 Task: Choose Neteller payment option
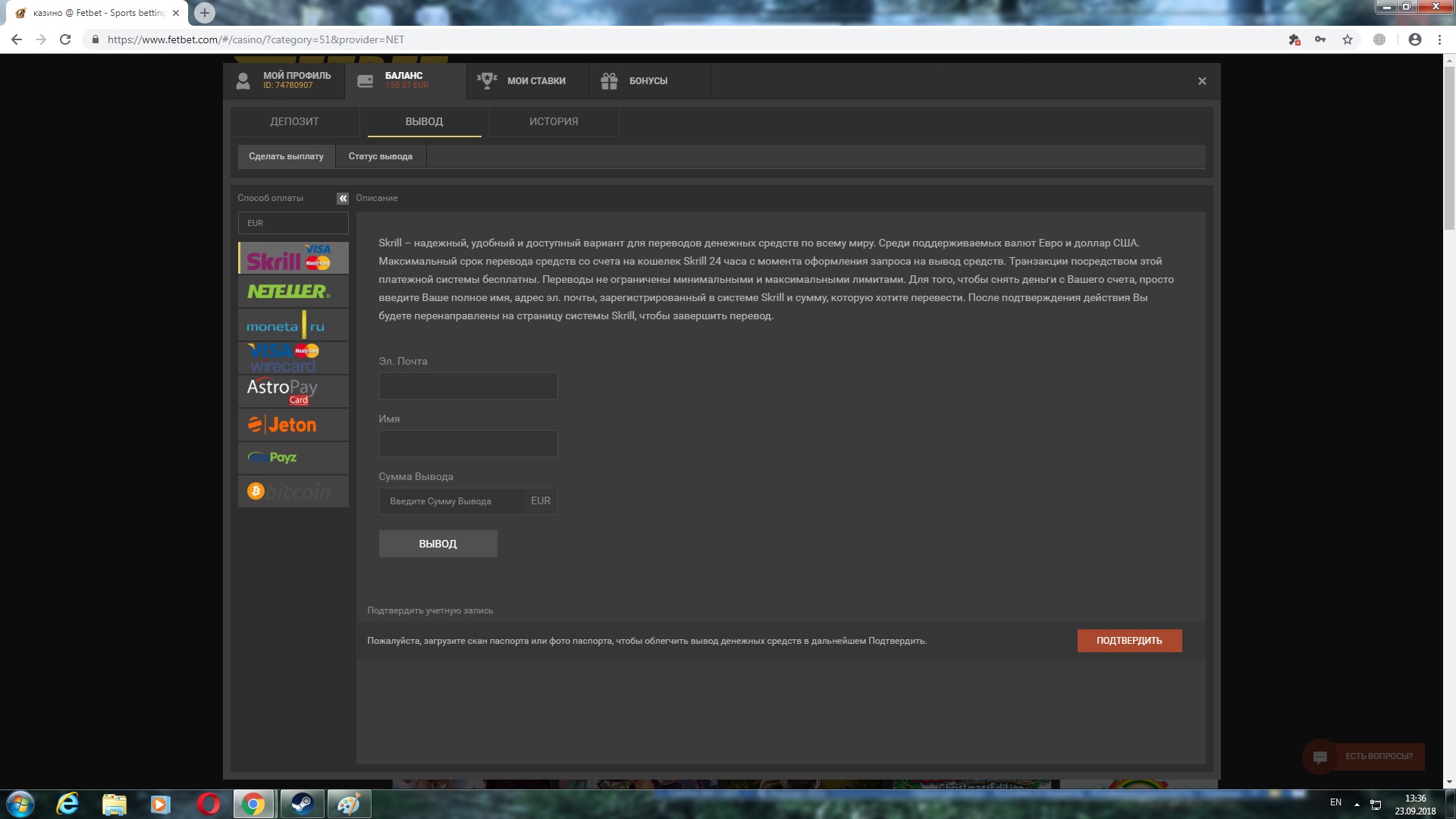tap(293, 291)
